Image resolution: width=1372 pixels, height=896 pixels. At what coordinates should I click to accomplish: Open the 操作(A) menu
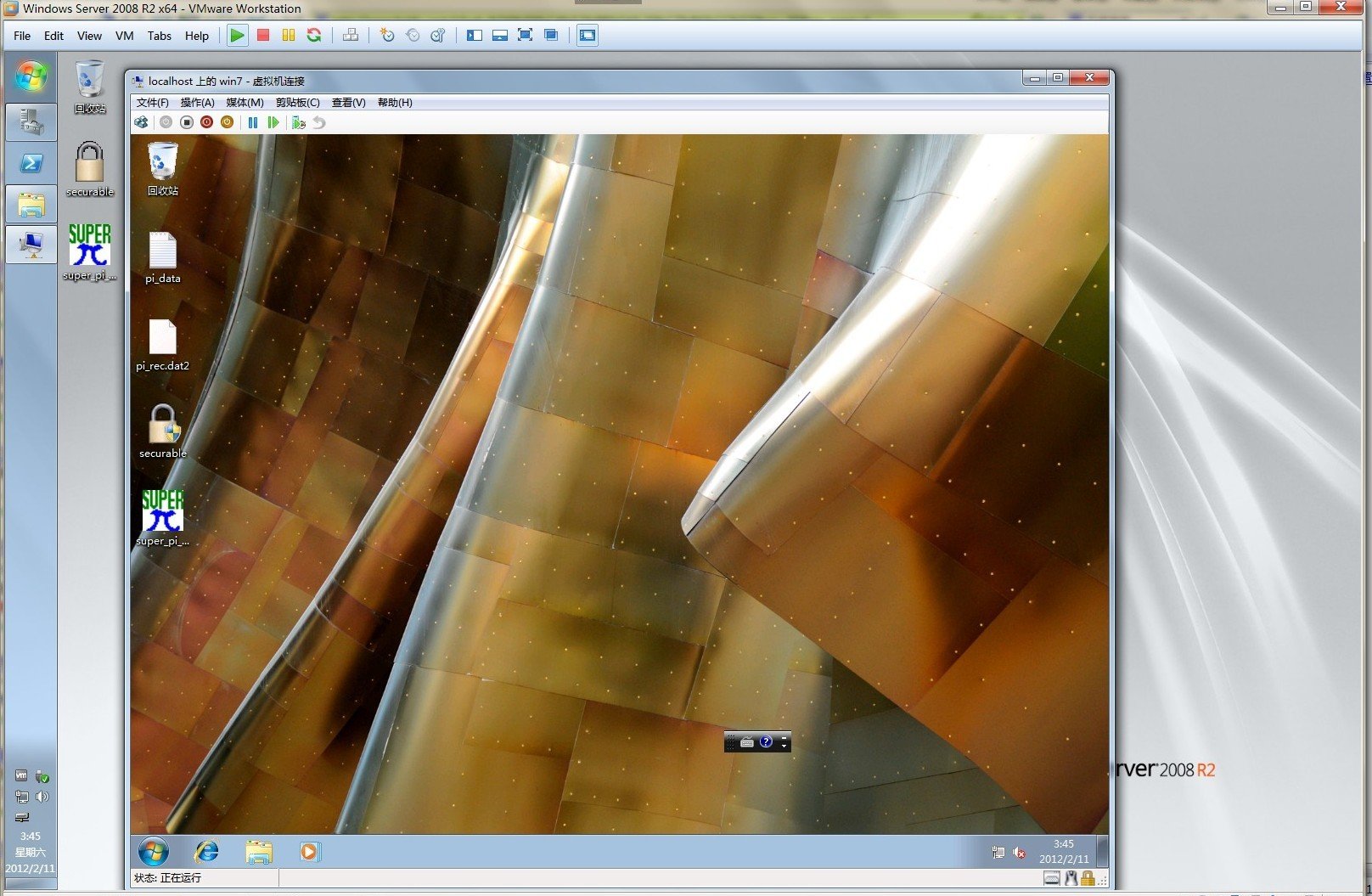coord(197,103)
